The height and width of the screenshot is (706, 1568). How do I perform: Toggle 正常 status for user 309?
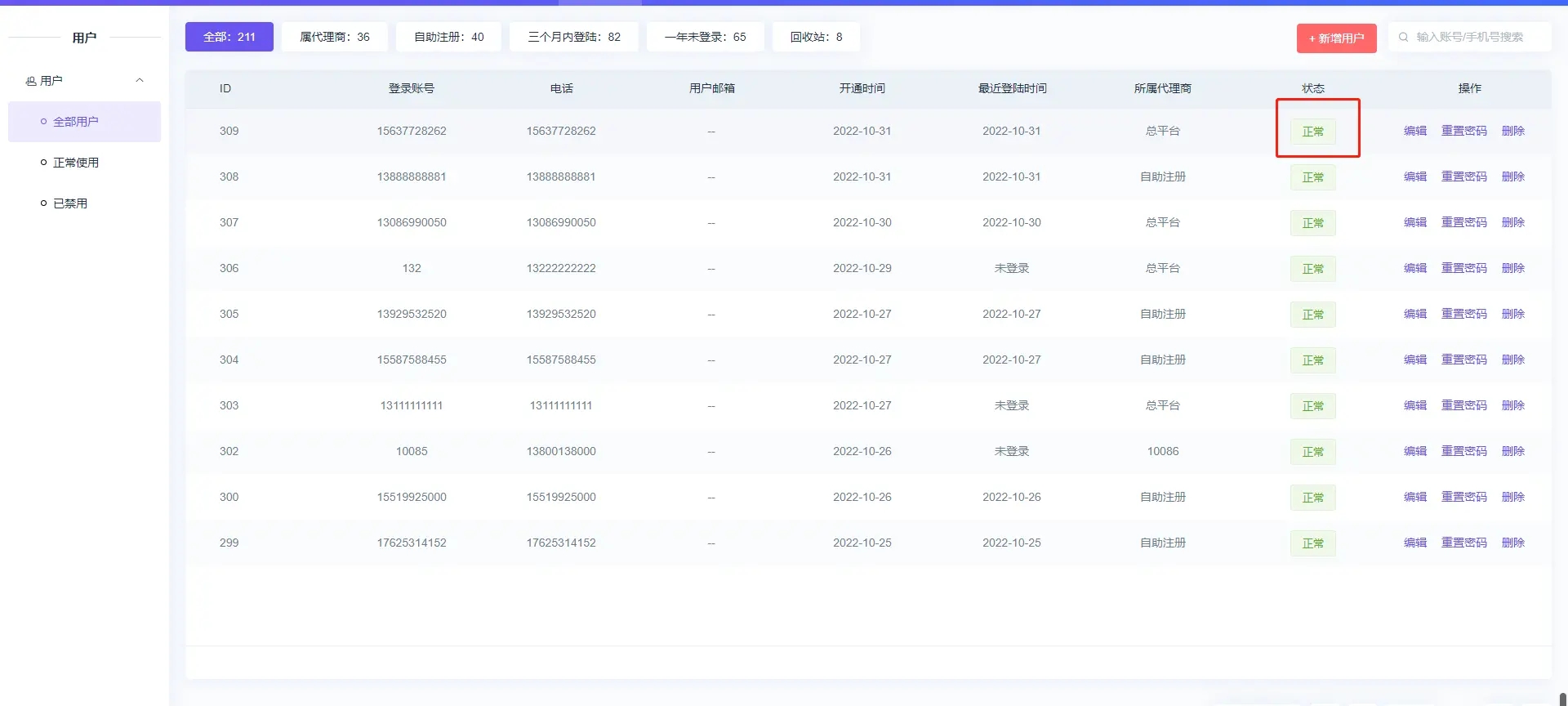click(x=1312, y=132)
